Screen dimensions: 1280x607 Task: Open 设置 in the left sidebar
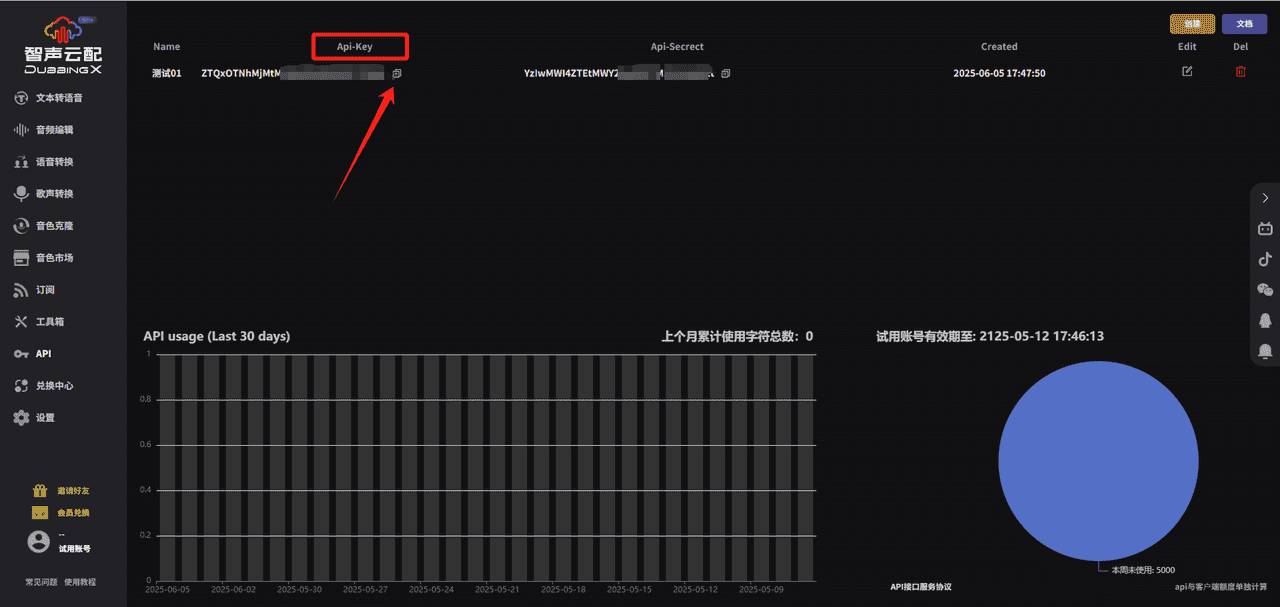(x=44, y=418)
